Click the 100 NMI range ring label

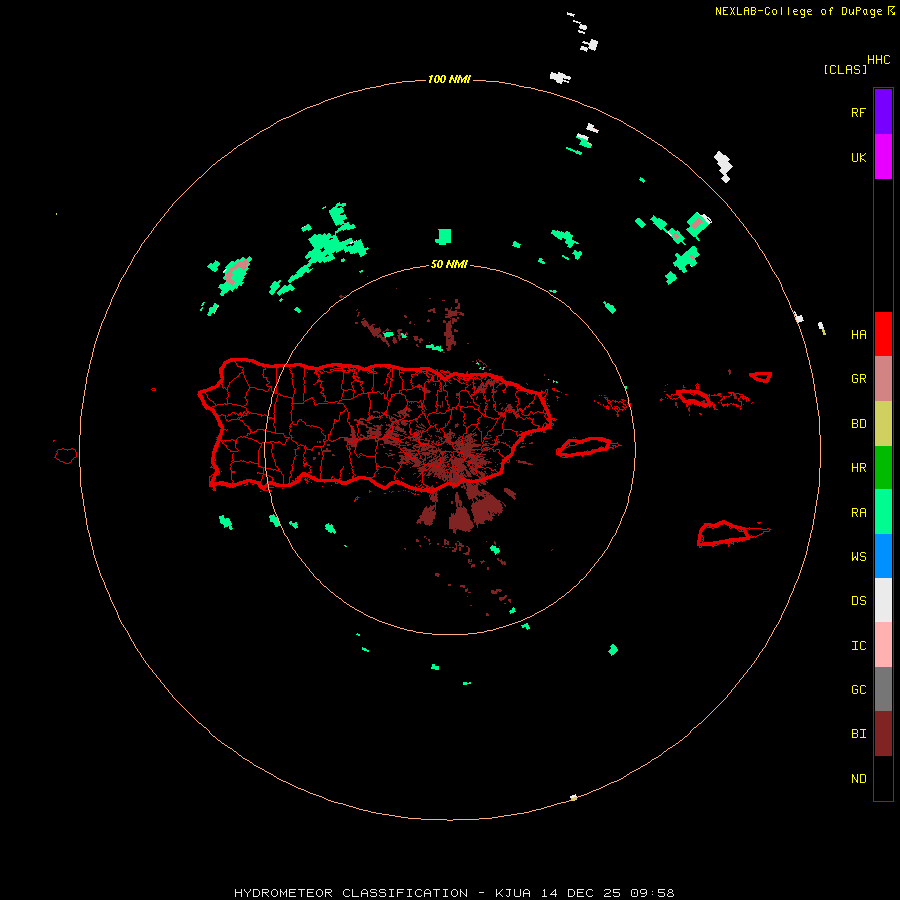[449, 79]
